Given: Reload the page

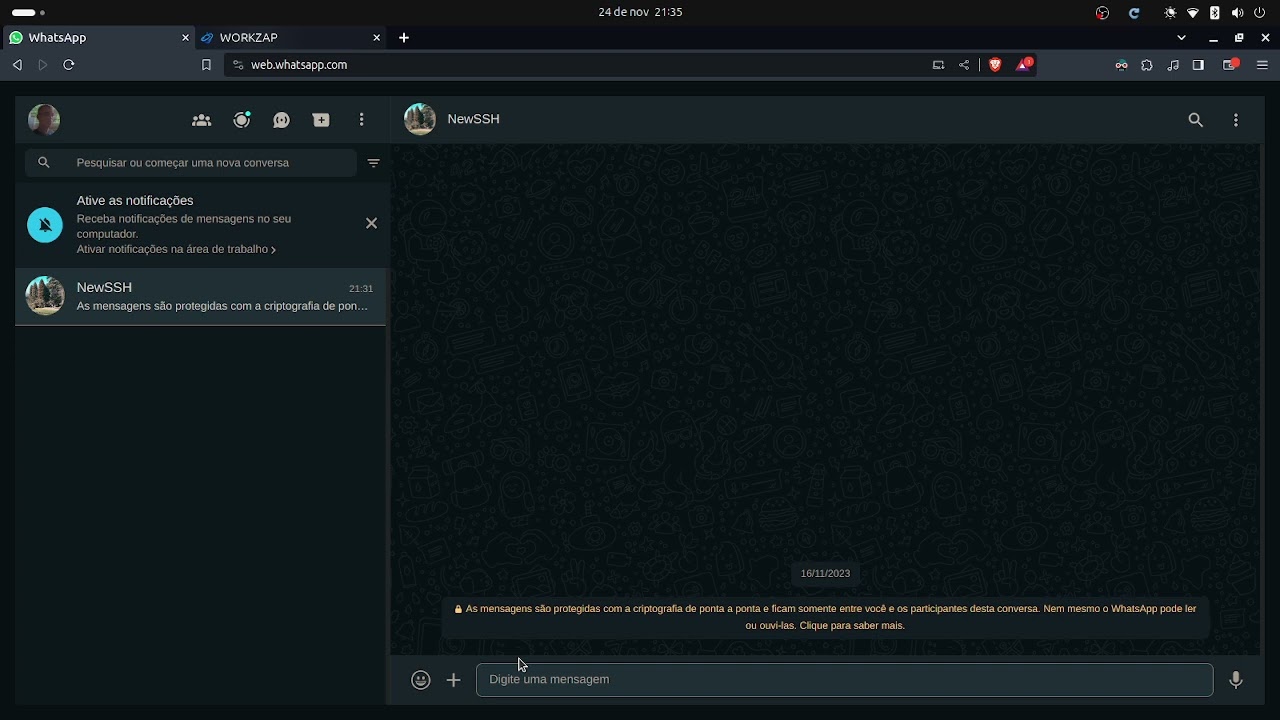Looking at the screenshot, I should [69, 64].
